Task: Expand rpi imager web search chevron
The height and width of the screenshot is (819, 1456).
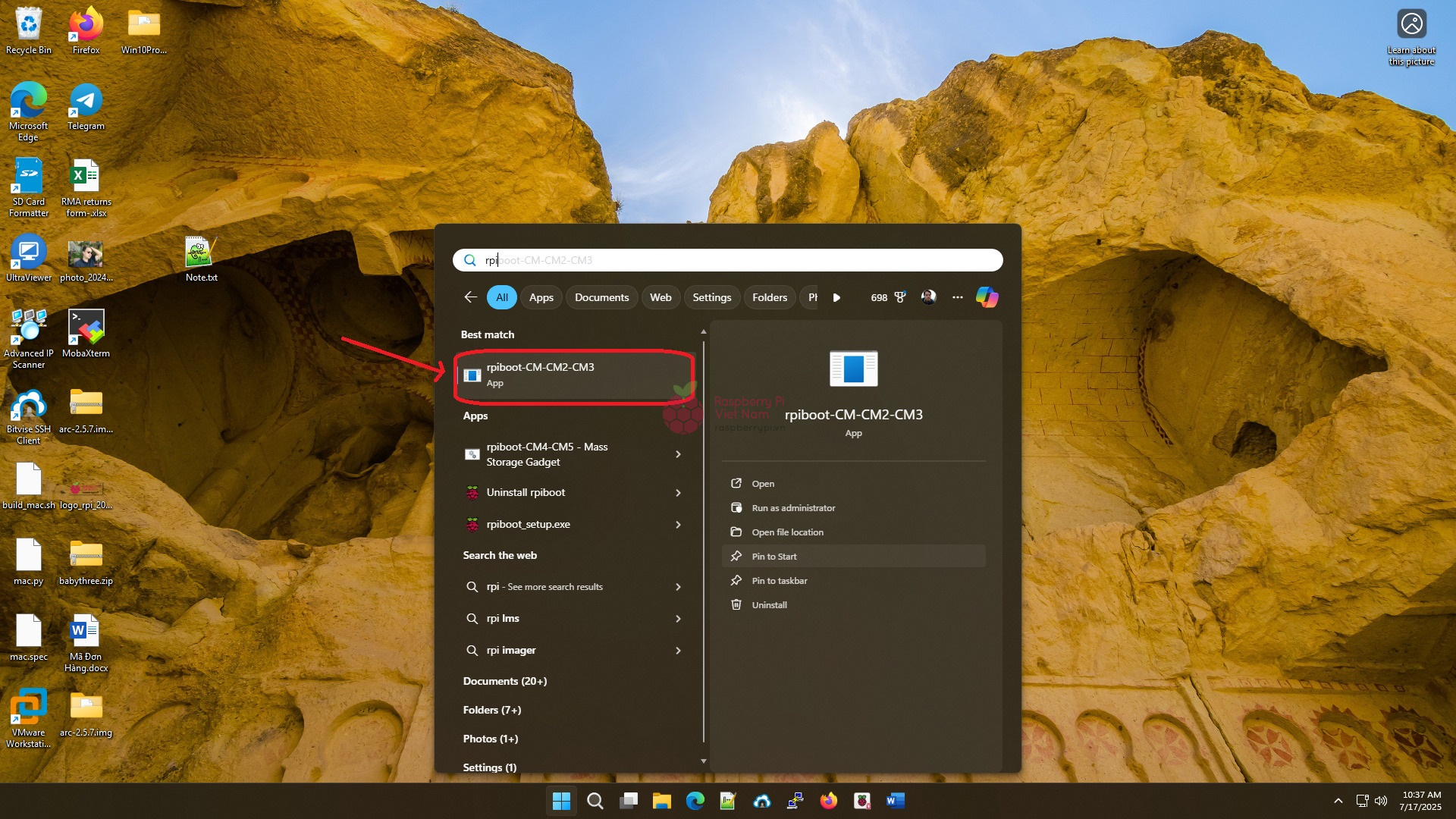Action: click(678, 651)
